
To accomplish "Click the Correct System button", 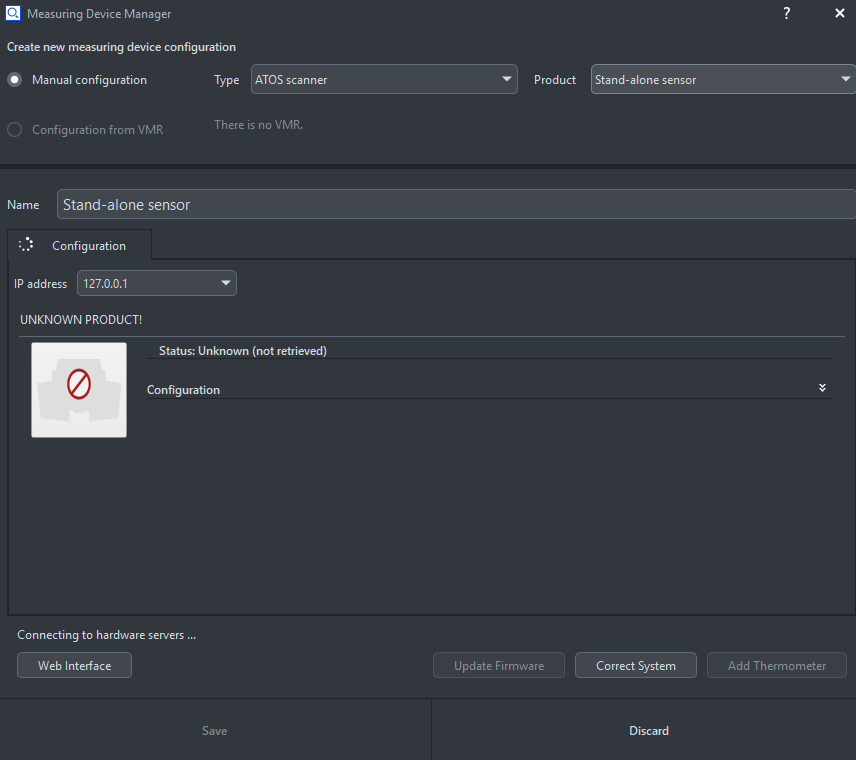I will pos(636,665).
